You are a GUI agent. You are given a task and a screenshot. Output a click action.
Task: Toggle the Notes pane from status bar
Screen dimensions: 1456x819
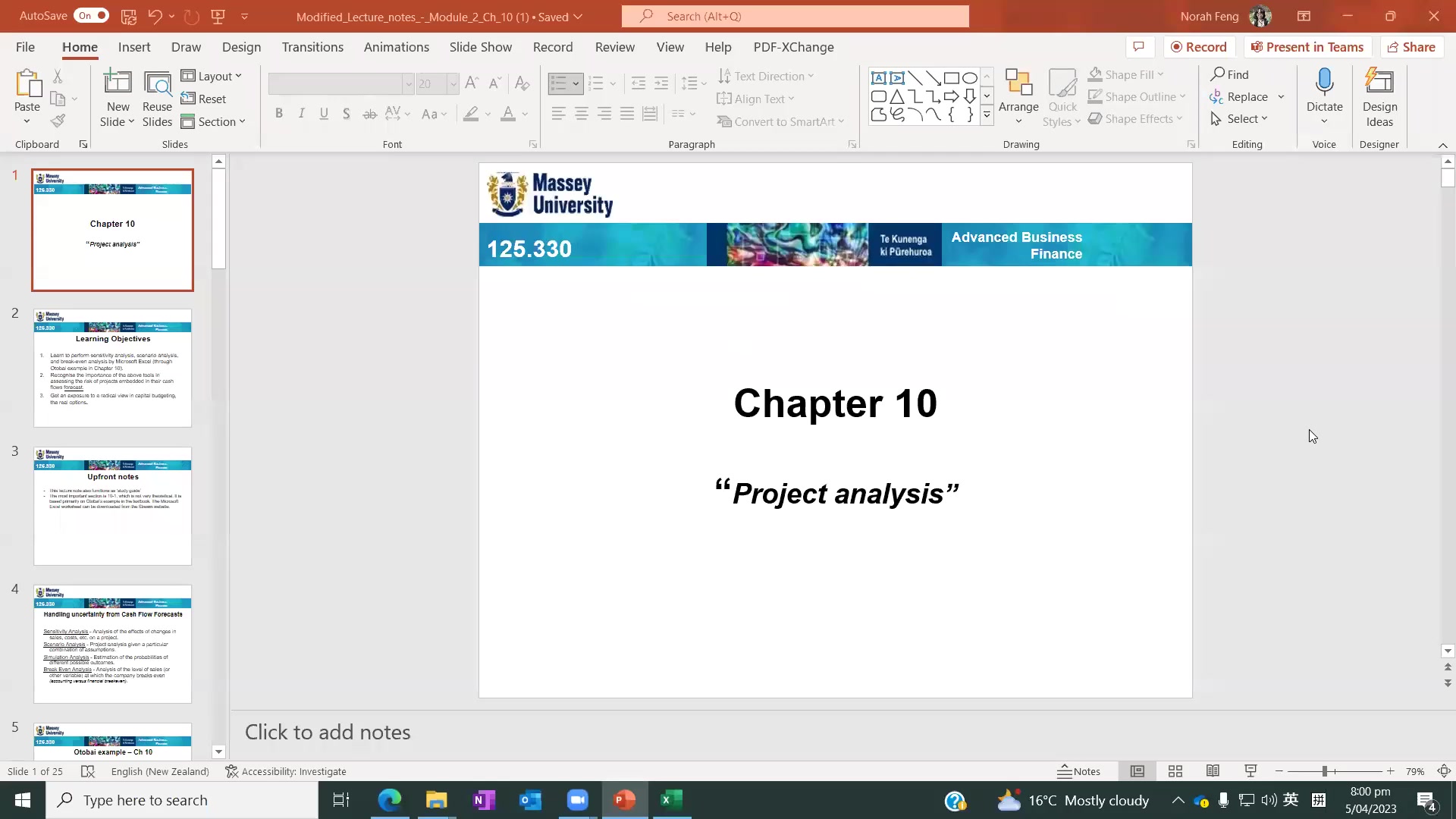[x=1080, y=771]
